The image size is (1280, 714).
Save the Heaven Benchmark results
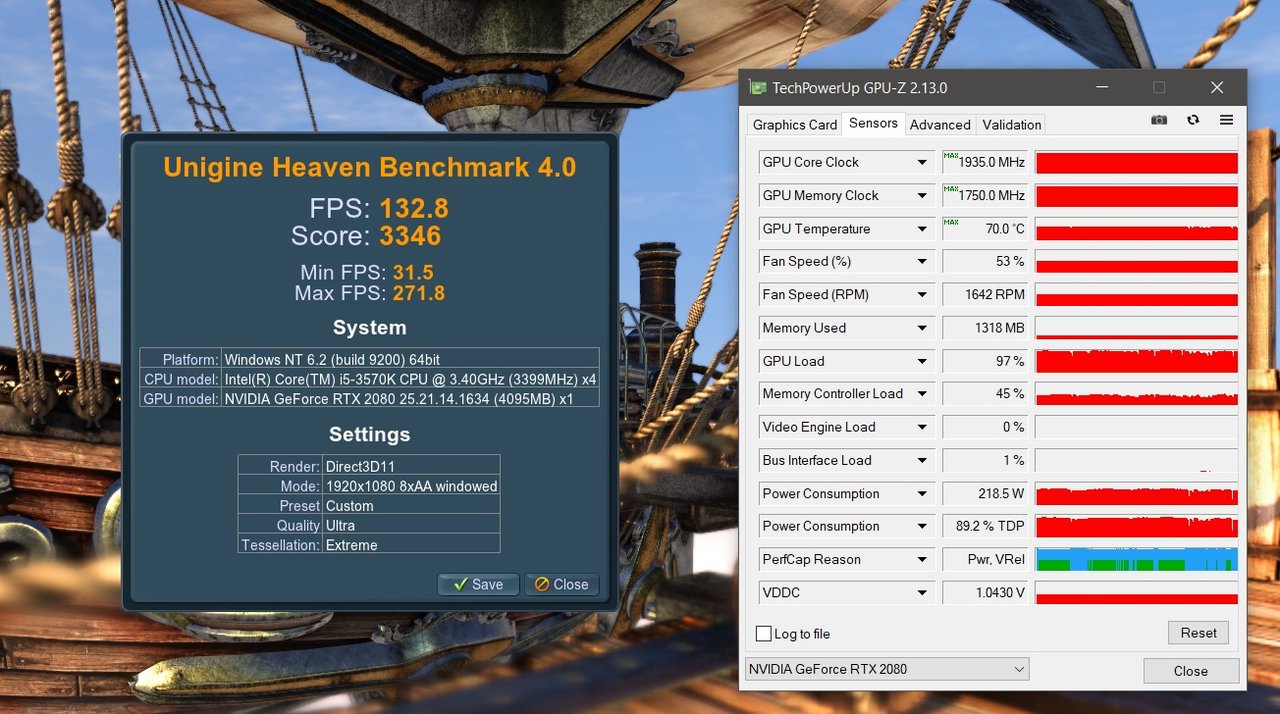[x=478, y=584]
